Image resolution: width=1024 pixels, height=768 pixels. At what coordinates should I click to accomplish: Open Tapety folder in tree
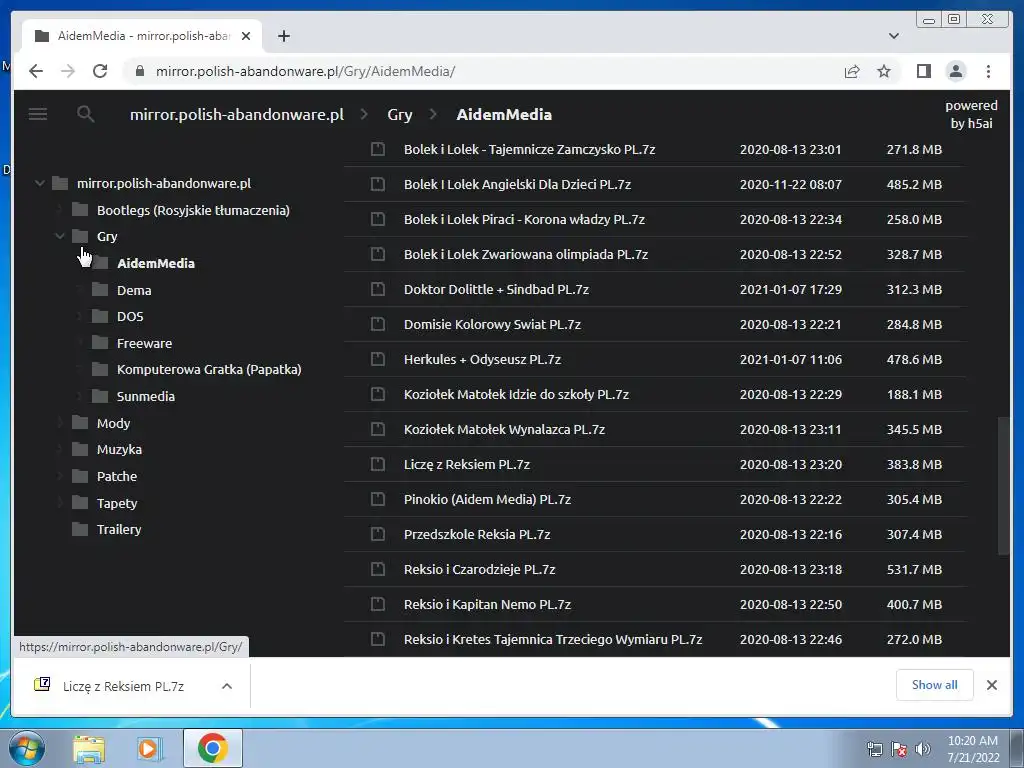point(117,503)
